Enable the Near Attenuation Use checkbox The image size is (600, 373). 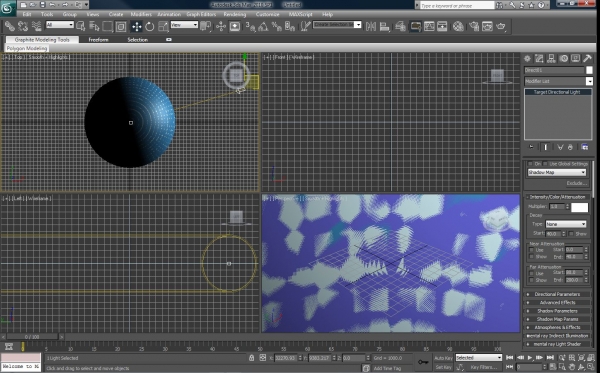[x=532, y=250]
